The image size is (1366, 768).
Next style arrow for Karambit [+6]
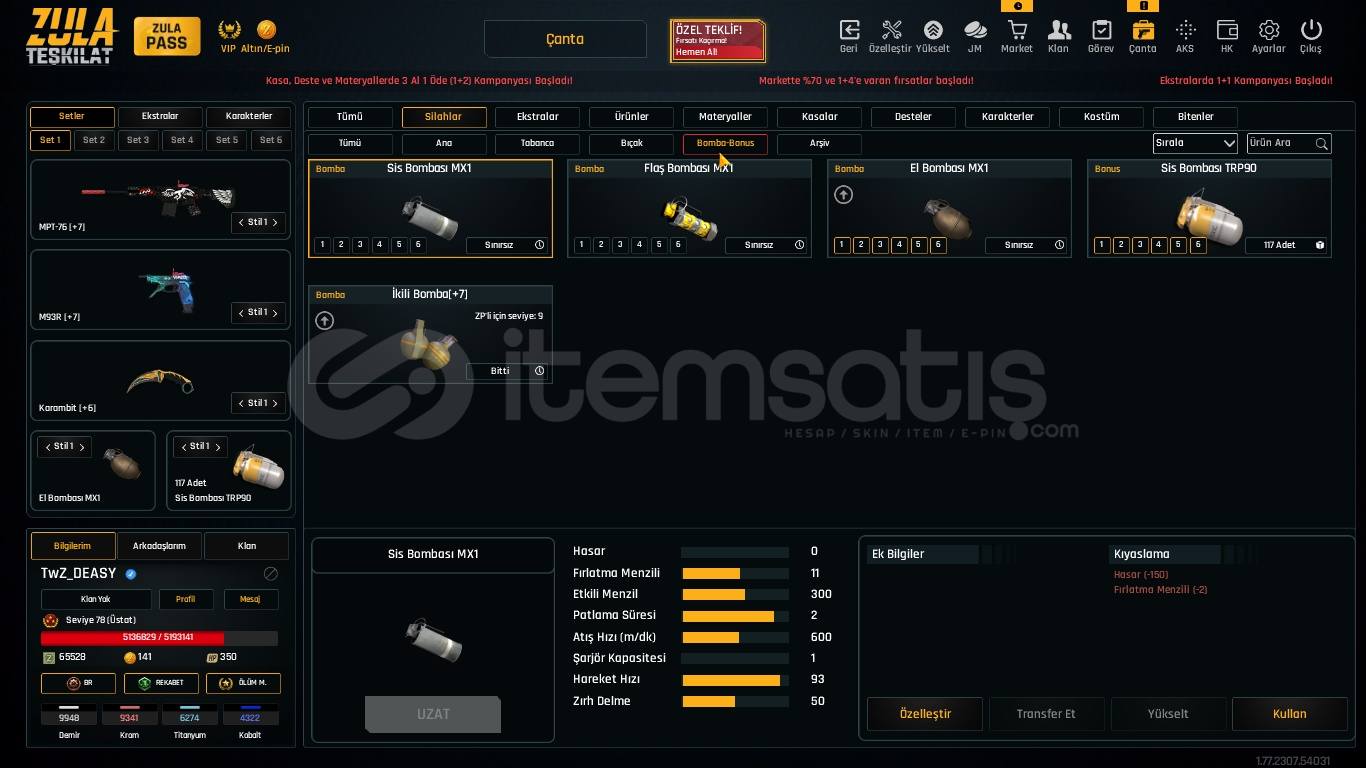tap(275, 403)
